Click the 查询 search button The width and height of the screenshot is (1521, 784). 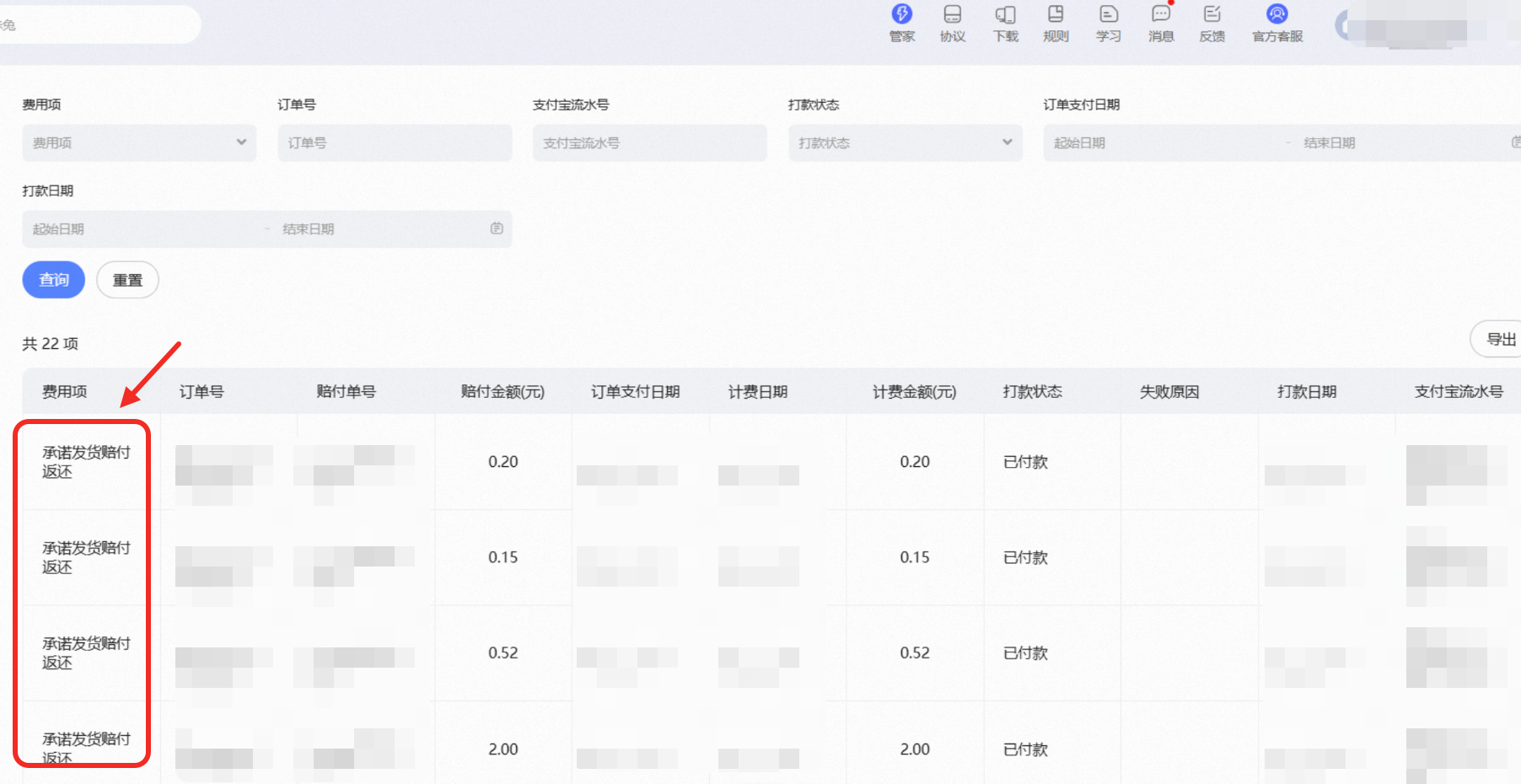(x=53, y=280)
